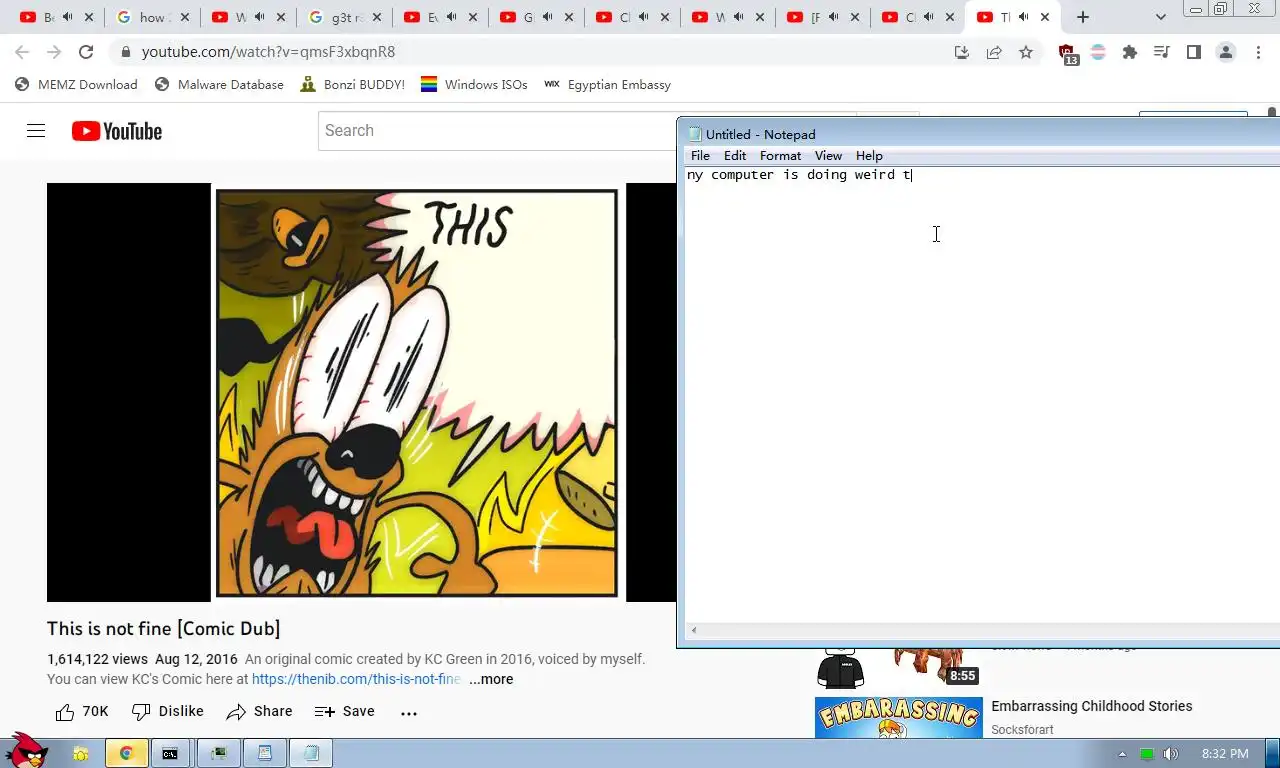Open Bonzi BUDDY! bookmark
This screenshot has height=768, width=1280.
click(x=353, y=85)
